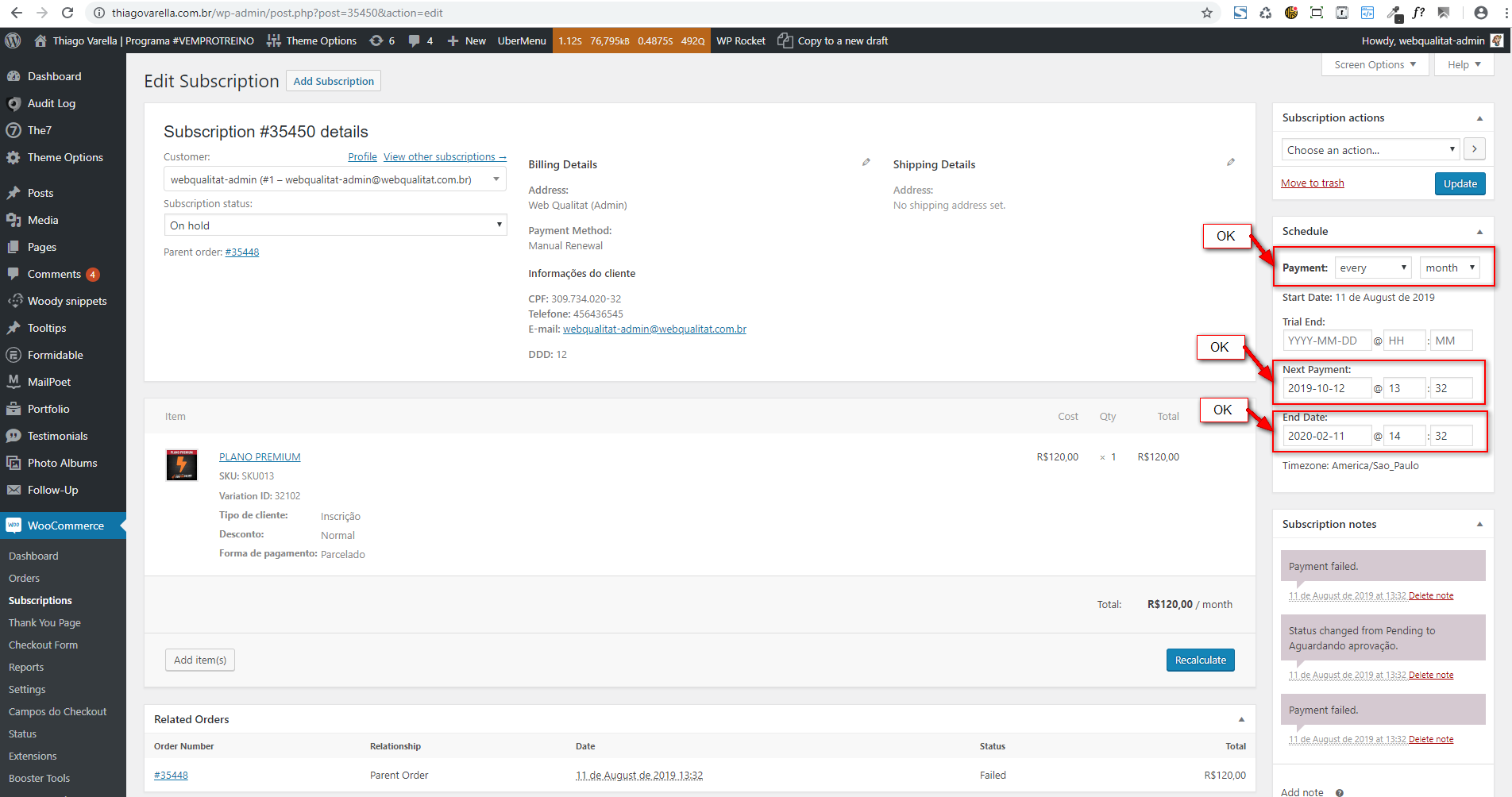Click the MailPoet icon in sidebar

coord(13,382)
